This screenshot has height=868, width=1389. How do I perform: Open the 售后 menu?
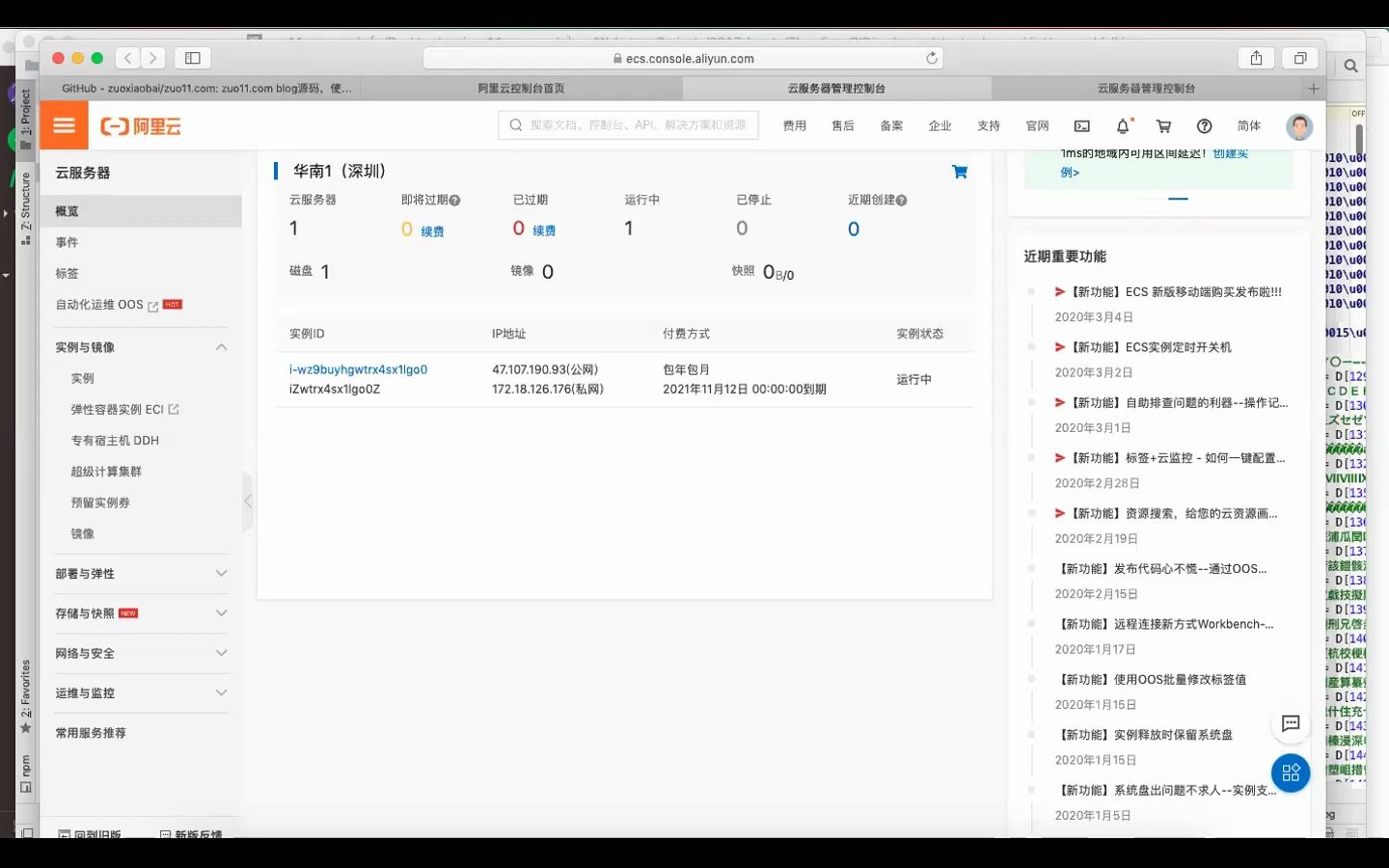point(843,126)
